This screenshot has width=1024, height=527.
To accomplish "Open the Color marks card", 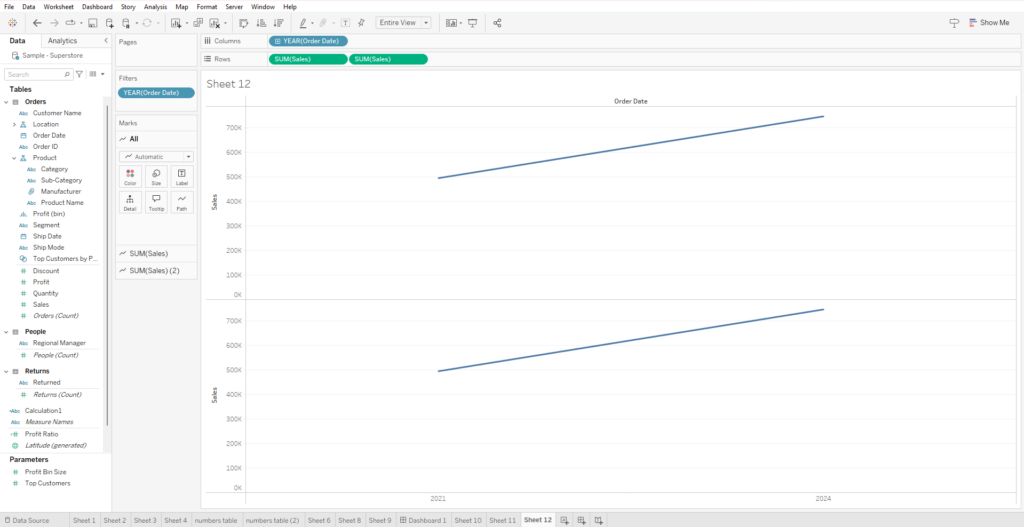I will pos(130,176).
